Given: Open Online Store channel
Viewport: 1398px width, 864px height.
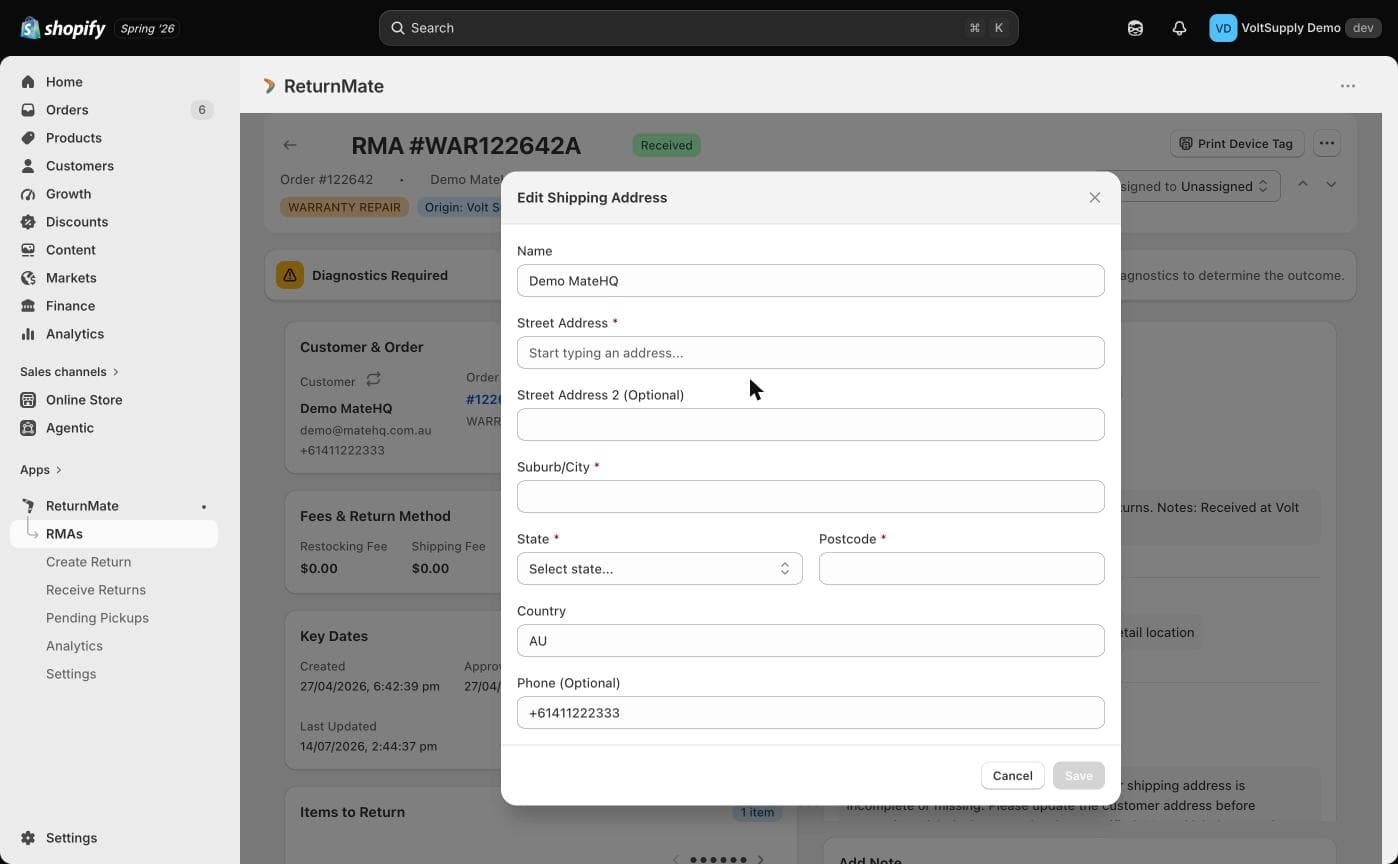Looking at the screenshot, I should pyautogui.click(x=84, y=400).
